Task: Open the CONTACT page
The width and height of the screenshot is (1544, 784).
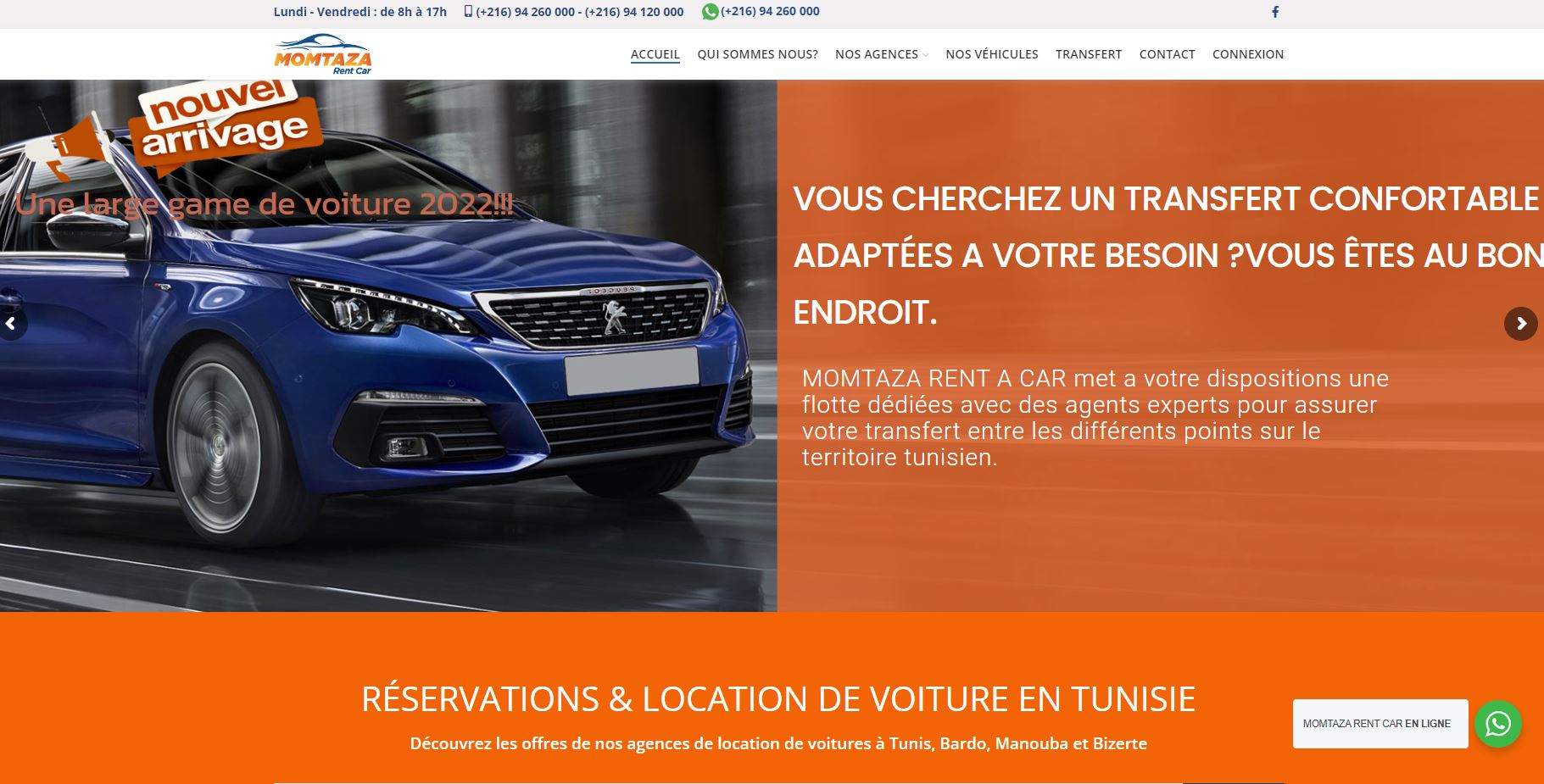Action: (x=1167, y=53)
